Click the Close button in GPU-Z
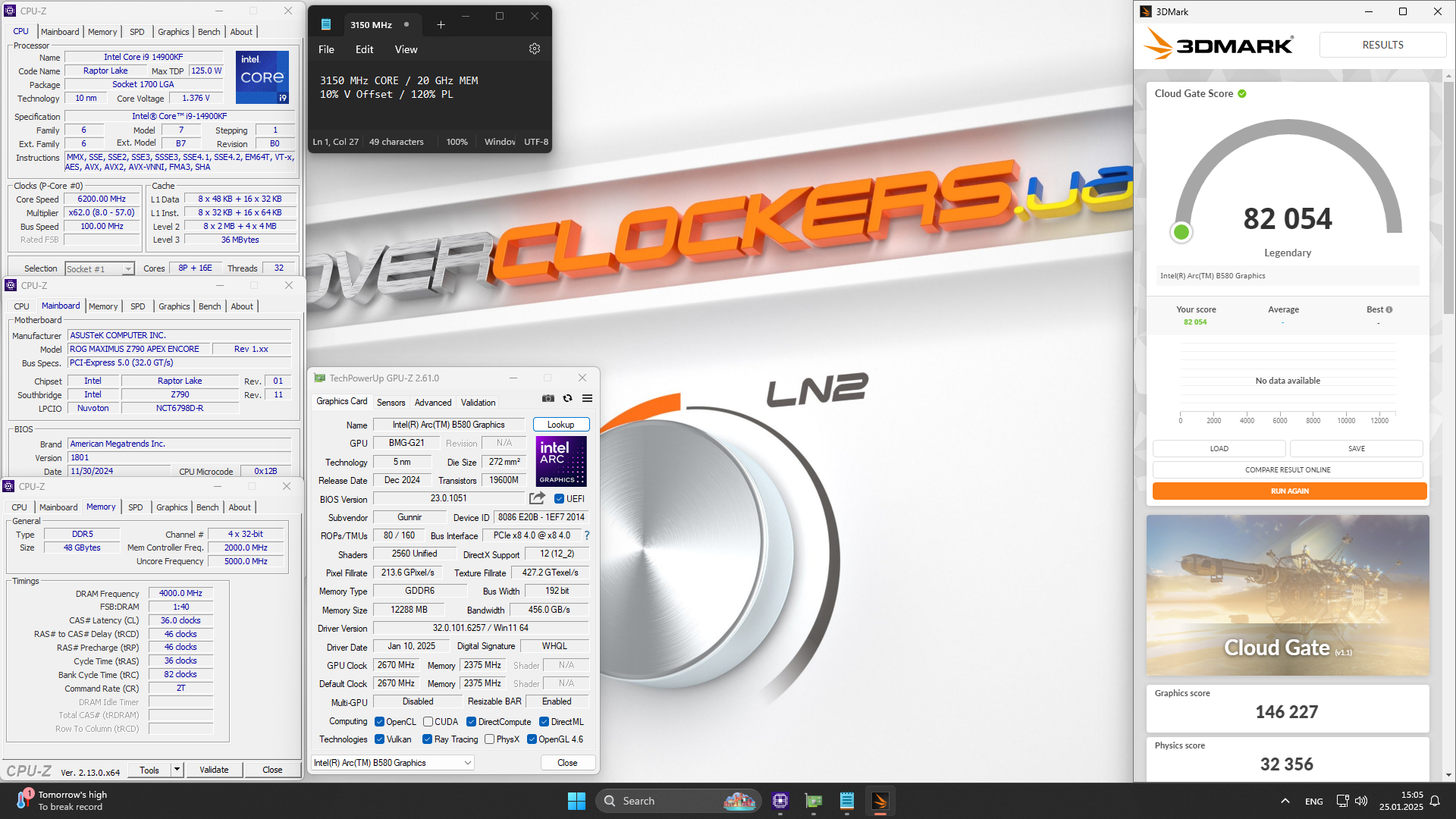The height and width of the screenshot is (819, 1456). [567, 763]
